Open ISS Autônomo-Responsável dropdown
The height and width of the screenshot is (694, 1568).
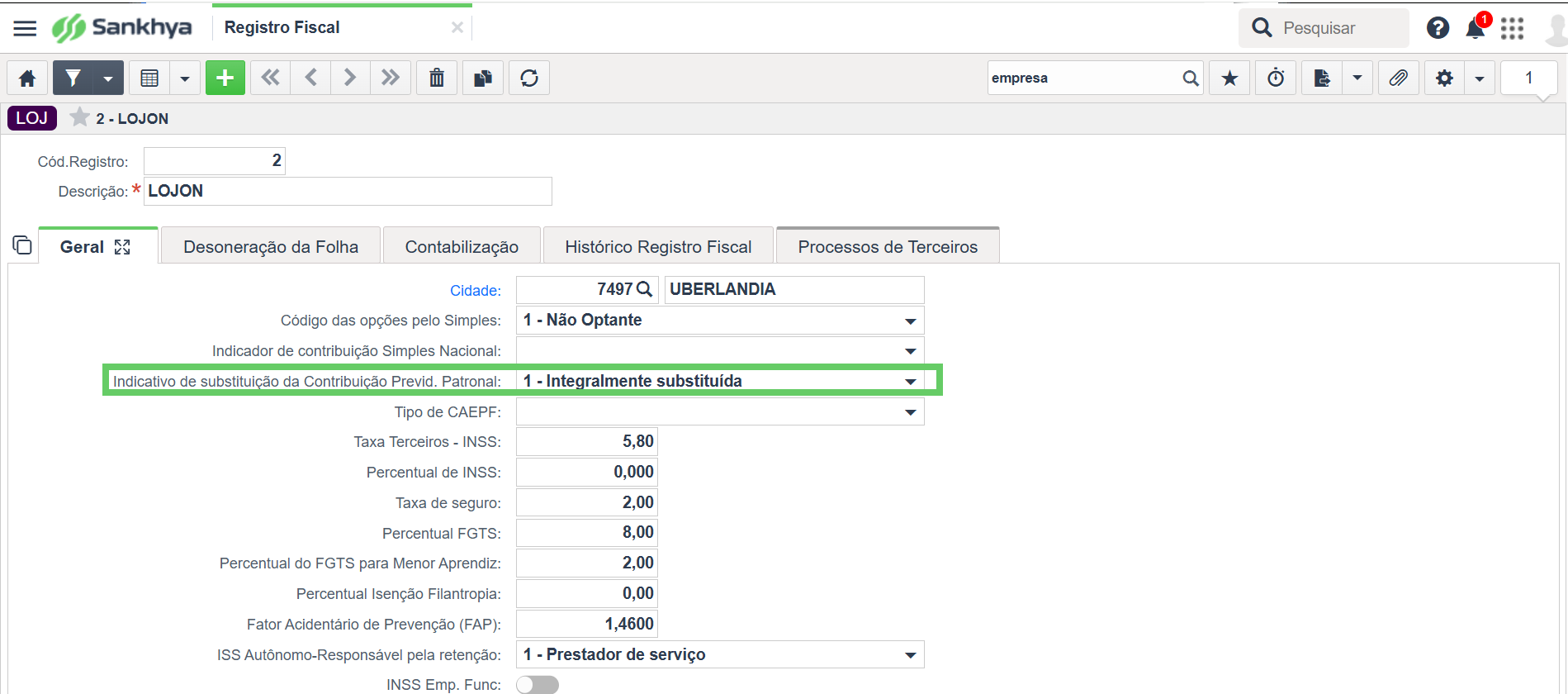910,655
